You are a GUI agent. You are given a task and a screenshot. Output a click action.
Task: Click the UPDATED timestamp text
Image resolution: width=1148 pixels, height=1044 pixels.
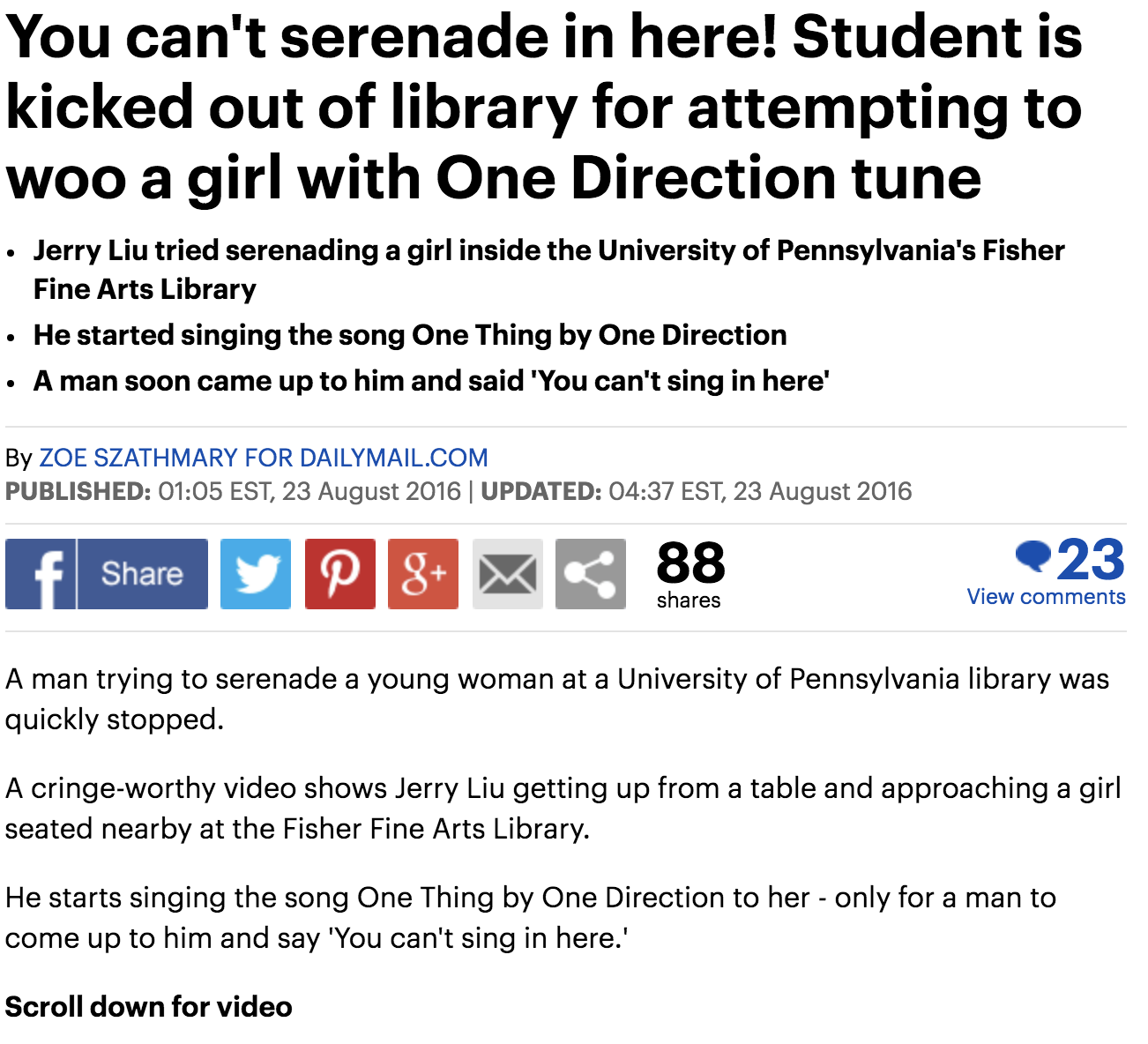[x=697, y=491]
